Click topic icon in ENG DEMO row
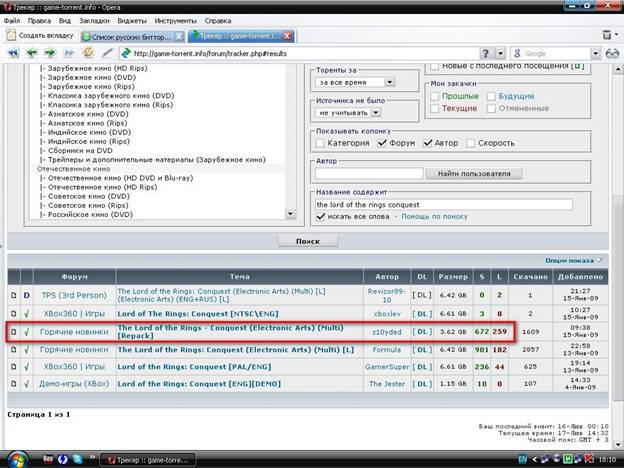The height and width of the screenshot is (468, 624). click(x=14, y=384)
